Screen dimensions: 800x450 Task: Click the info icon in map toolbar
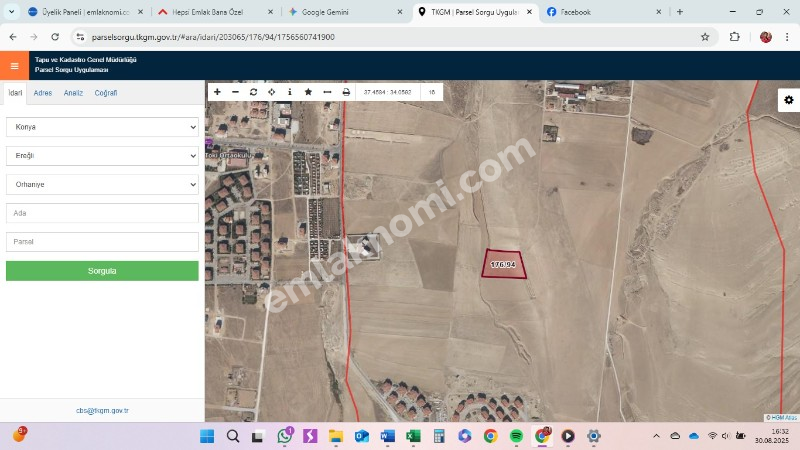[x=290, y=91]
